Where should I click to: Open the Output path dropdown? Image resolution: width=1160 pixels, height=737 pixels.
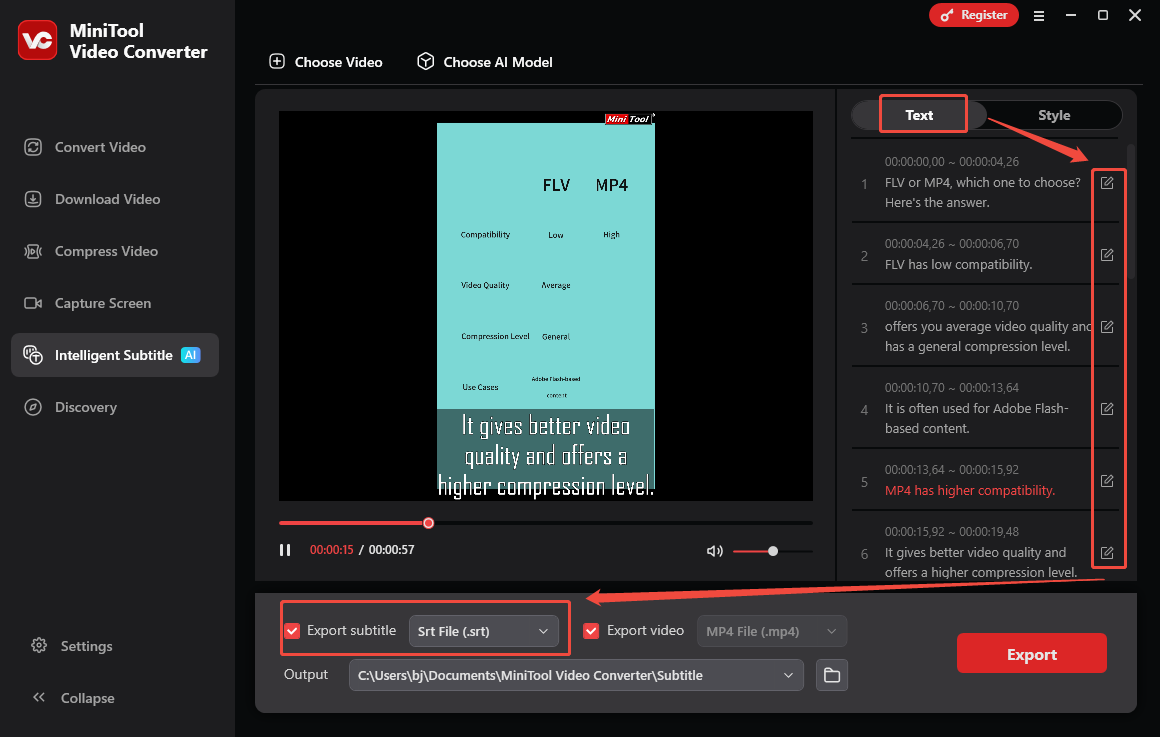click(788, 675)
